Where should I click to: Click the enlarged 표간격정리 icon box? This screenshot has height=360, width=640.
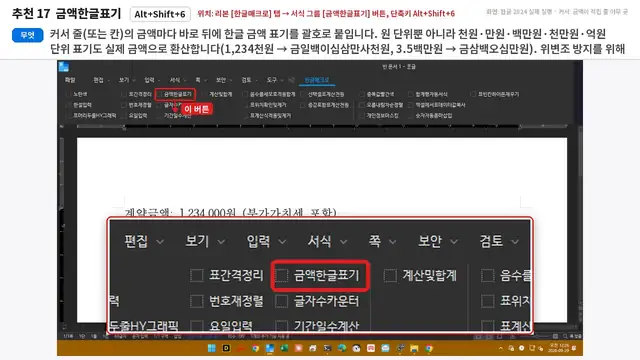click(x=197, y=276)
